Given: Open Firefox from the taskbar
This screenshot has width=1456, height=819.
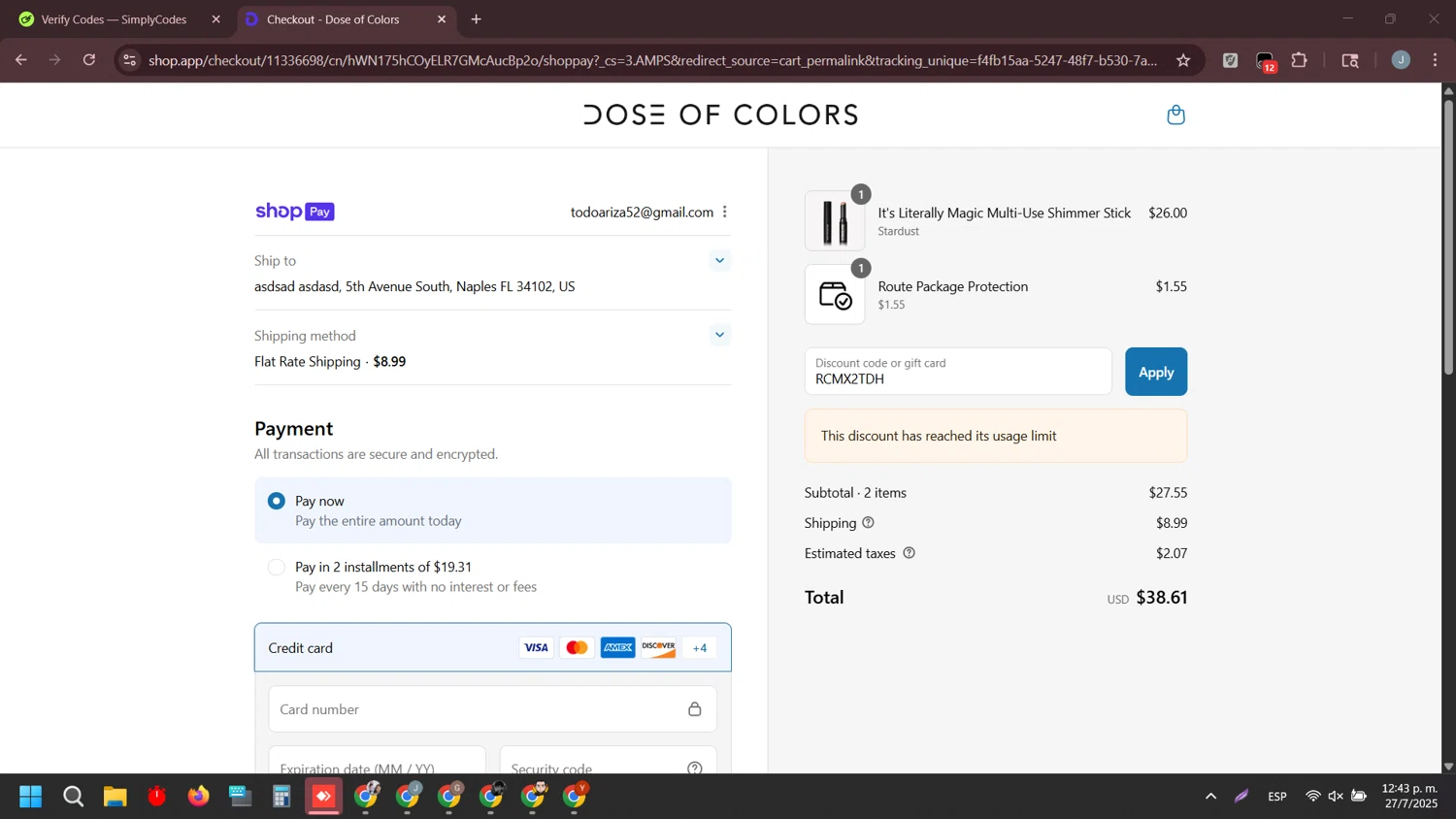Looking at the screenshot, I should [198, 797].
